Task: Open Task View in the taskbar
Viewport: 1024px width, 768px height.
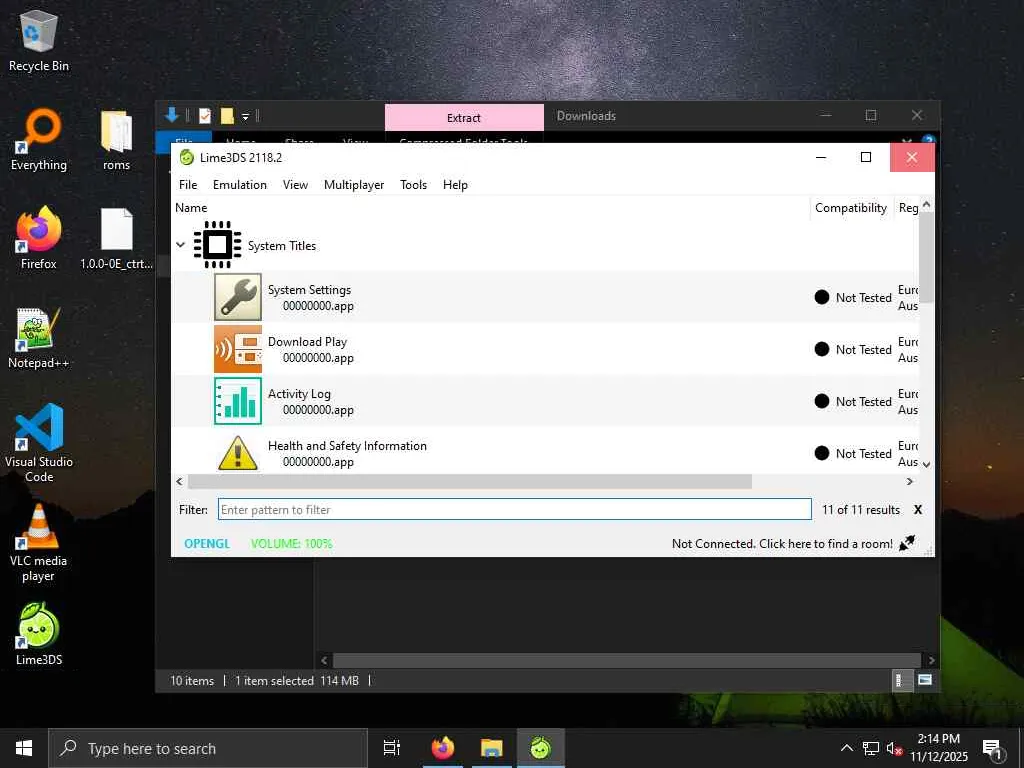Action: [x=392, y=748]
